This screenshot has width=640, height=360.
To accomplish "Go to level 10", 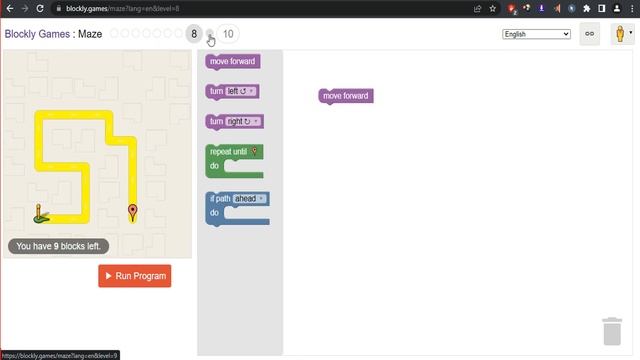I will coord(228,34).
